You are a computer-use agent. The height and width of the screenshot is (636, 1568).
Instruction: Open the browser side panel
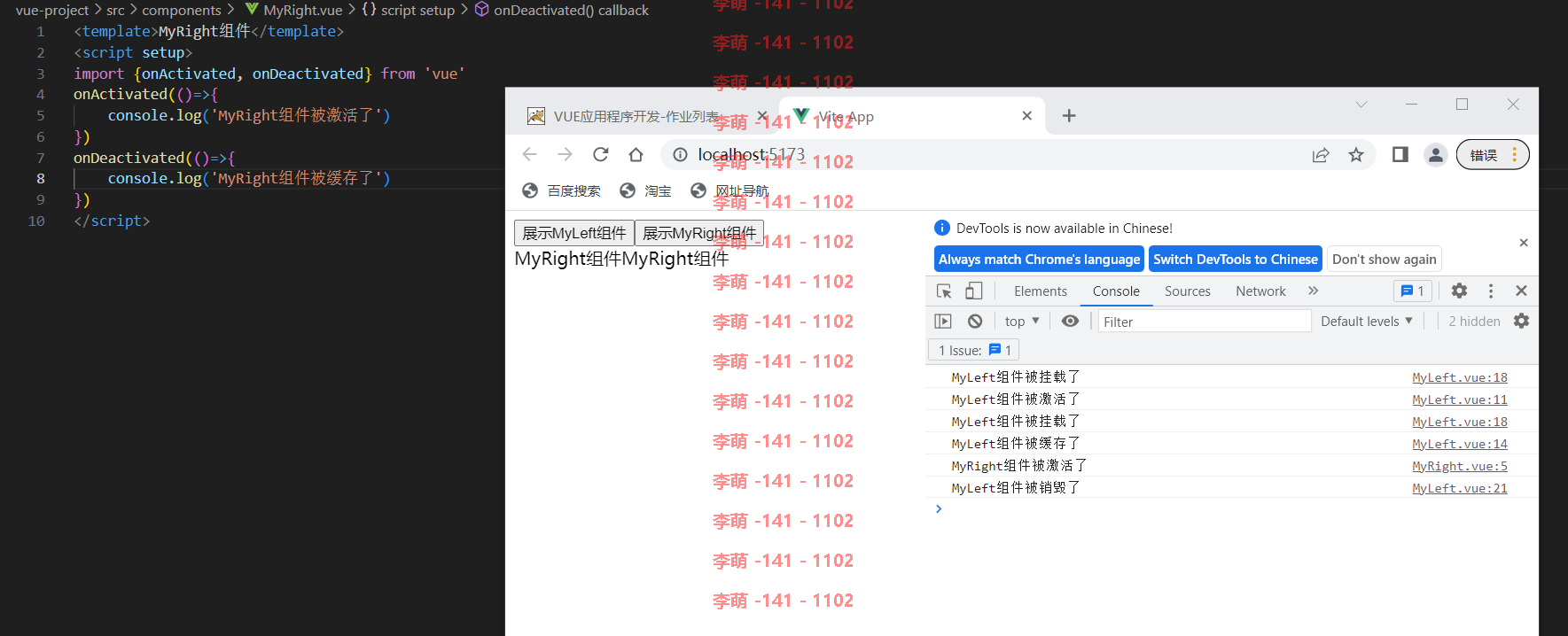coord(1400,155)
